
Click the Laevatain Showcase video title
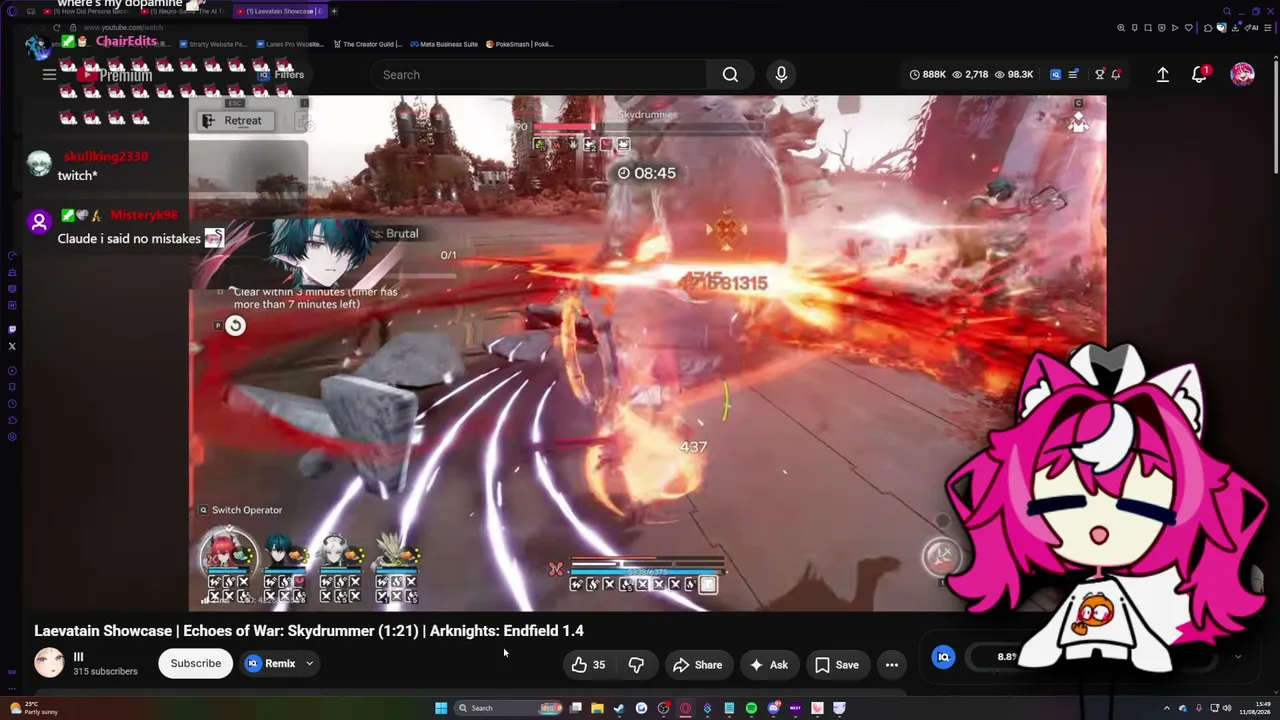[309, 631]
